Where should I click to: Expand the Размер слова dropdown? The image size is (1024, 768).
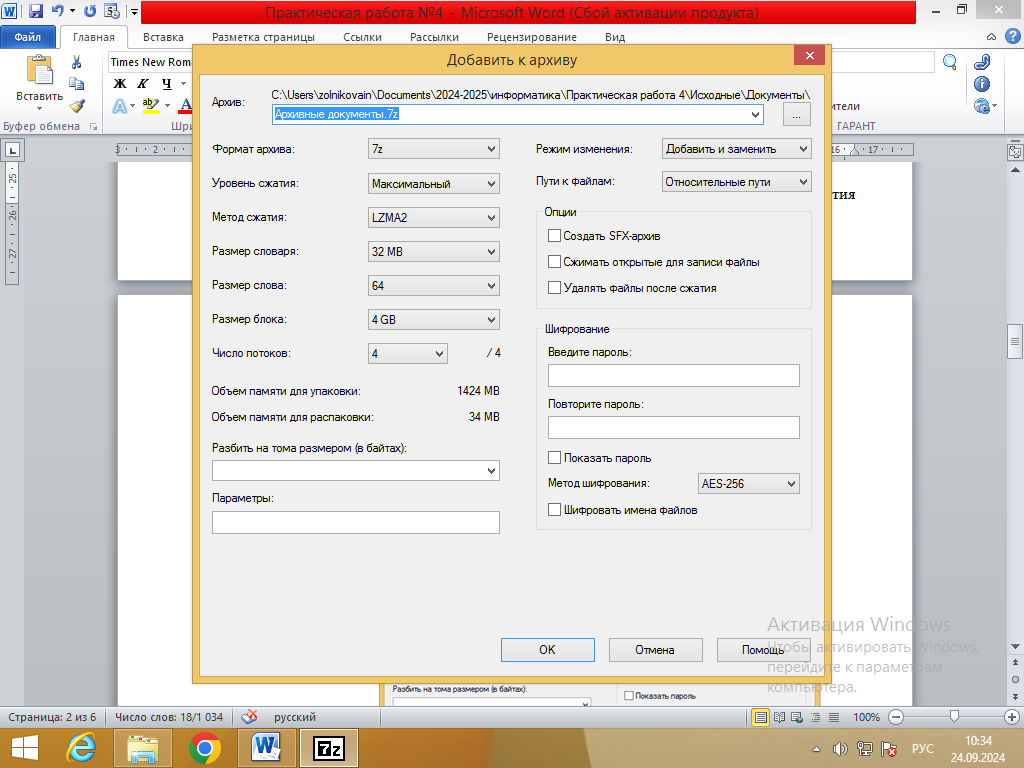pos(434,285)
